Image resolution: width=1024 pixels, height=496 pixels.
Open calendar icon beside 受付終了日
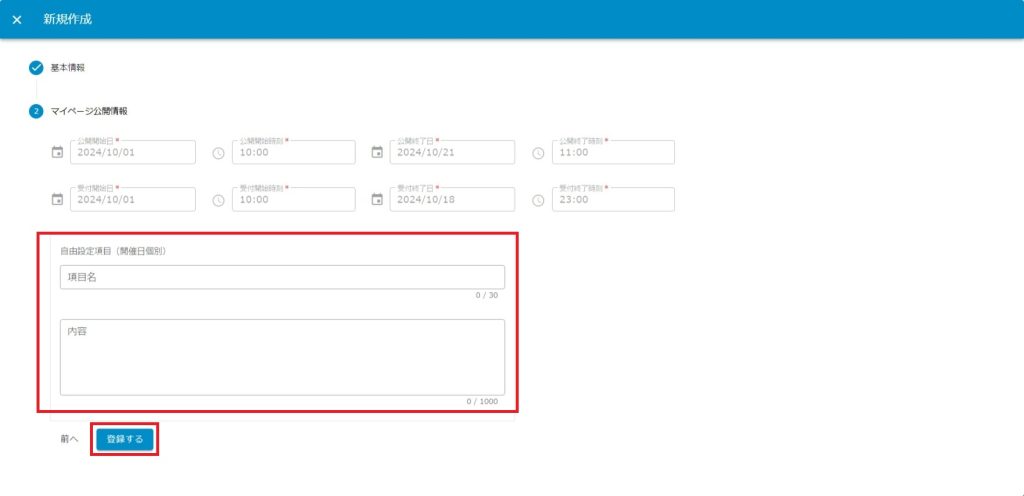[377, 200]
